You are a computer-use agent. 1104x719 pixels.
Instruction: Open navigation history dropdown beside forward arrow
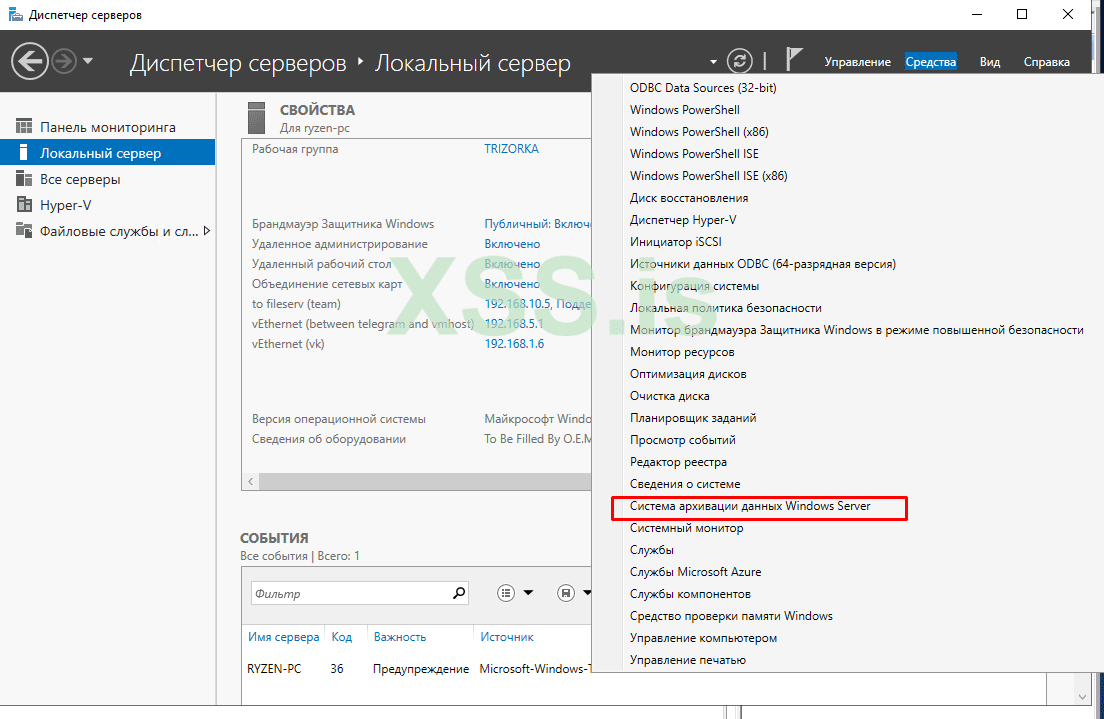pos(88,61)
